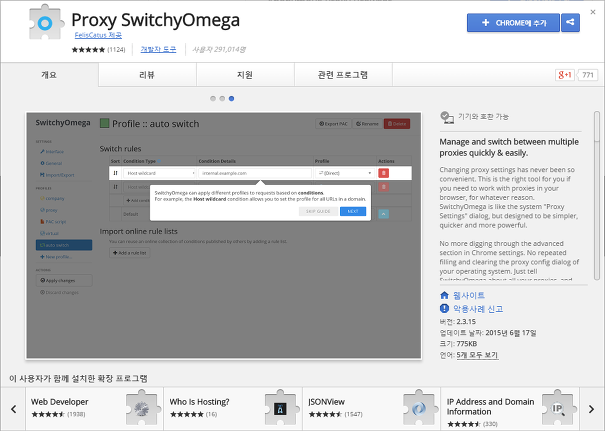Click version text 2.3.15
This screenshot has height=431, width=605.
pyautogui.click(x=466, y=321)
